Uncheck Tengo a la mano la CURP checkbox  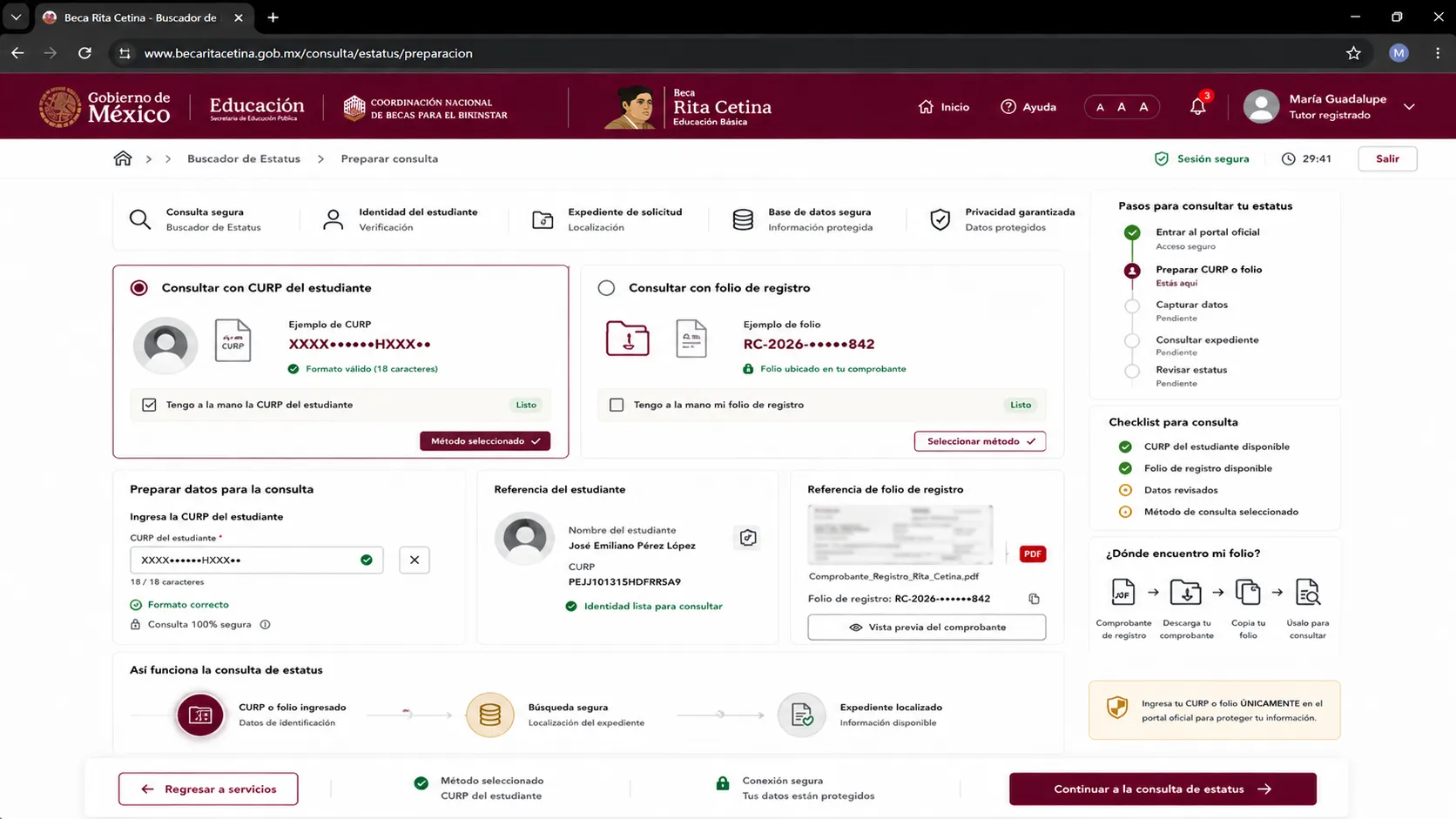click(x=149, y=405)
